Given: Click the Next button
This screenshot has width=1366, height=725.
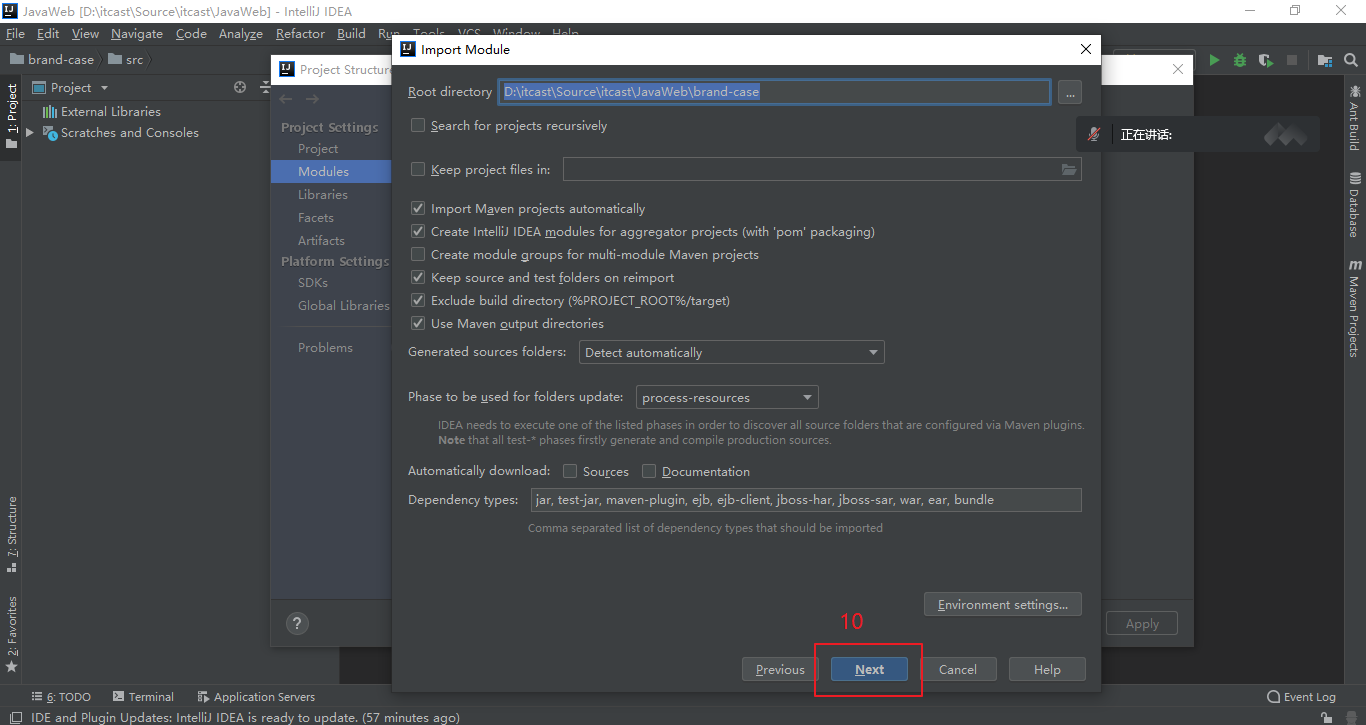Looking at the screenshot, I should 869,669.
